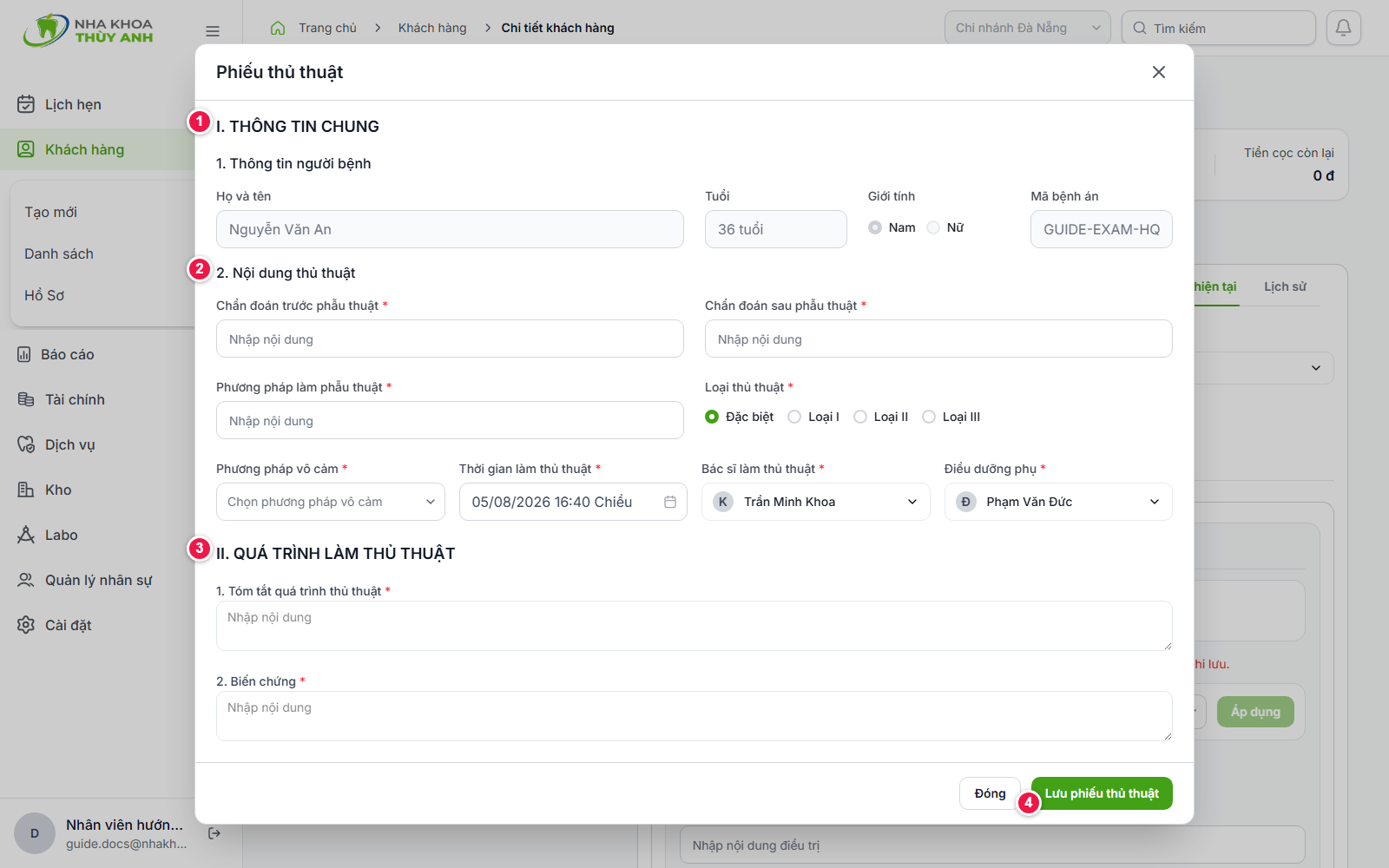Choose Loại I procedure type
The width and height of the screenshot is (1389, 868).
coord(794,417)
